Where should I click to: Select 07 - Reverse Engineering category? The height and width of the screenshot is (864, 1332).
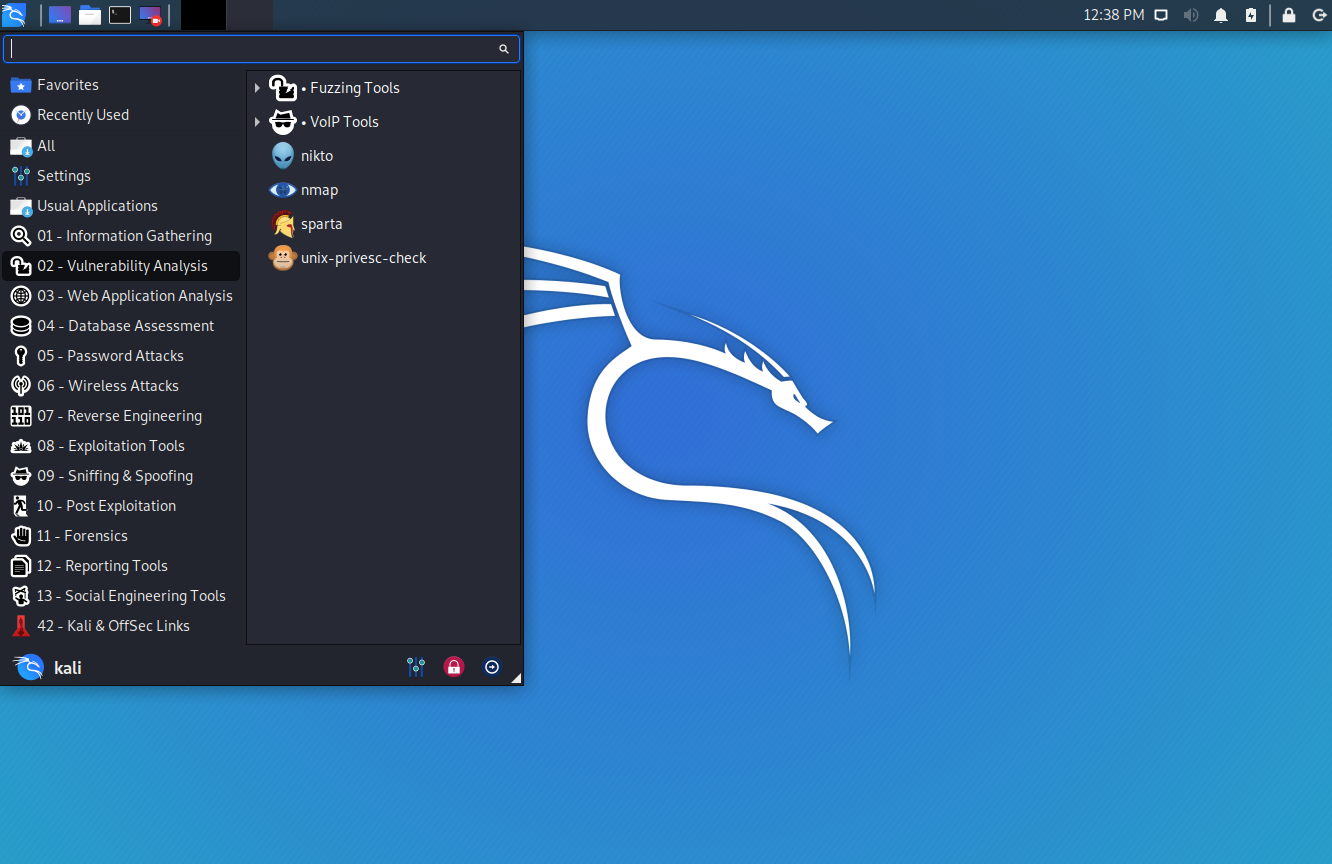coord(121,415)
